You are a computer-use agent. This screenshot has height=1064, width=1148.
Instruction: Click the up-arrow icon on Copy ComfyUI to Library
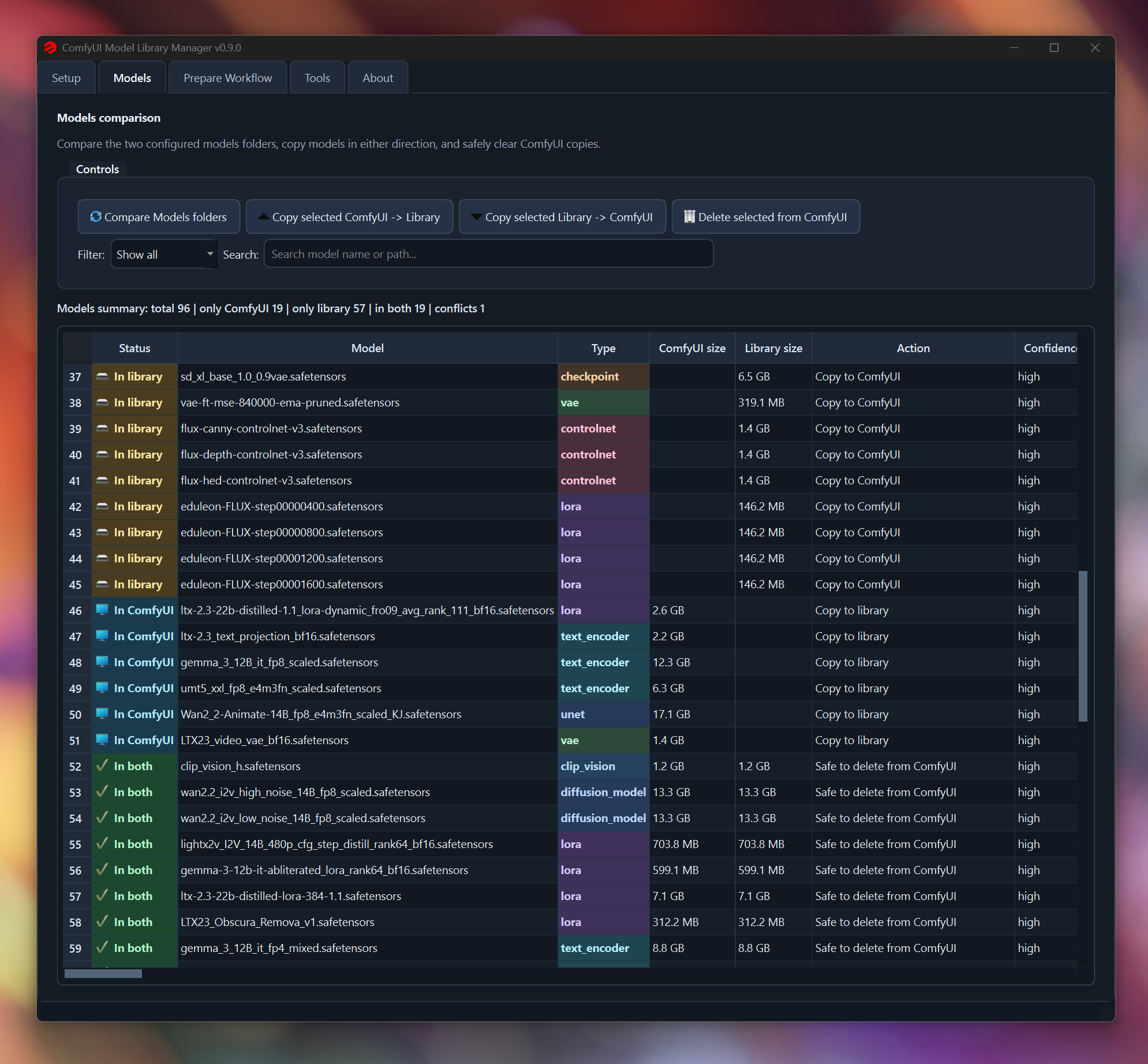point(263,216)
